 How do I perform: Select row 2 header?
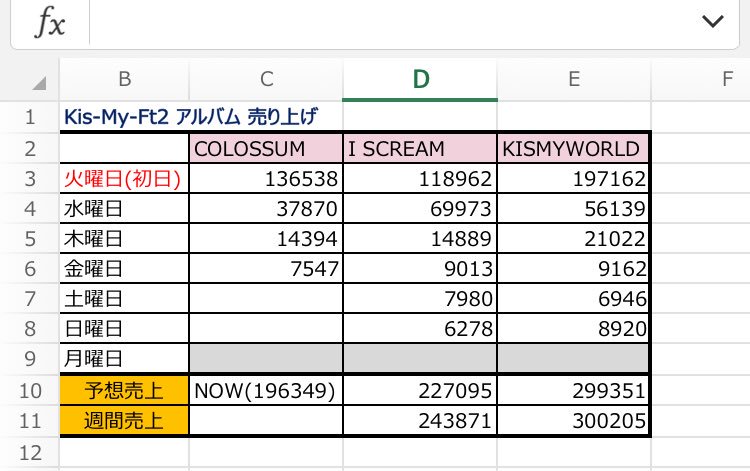point(30,149)
